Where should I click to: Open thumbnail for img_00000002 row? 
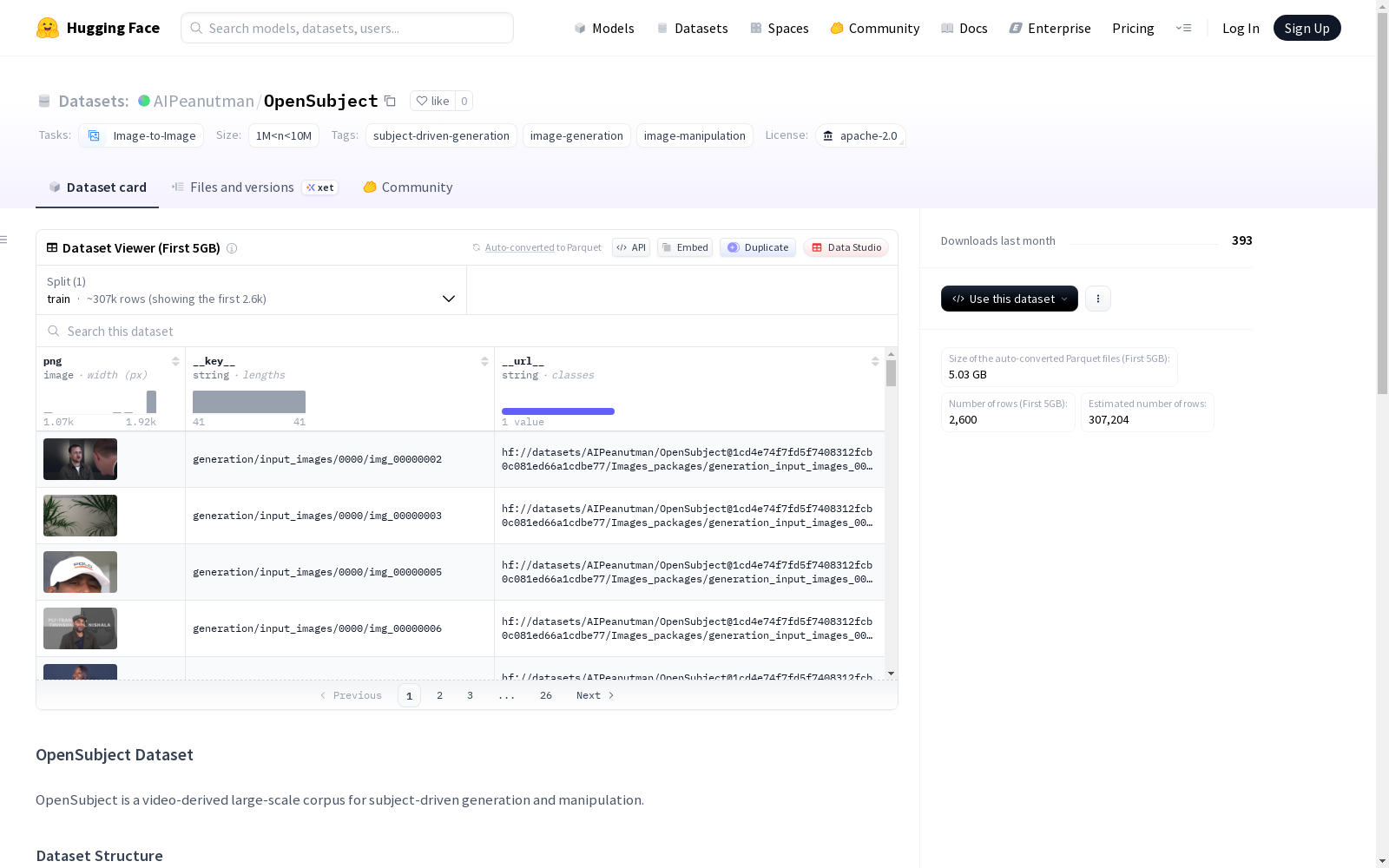pyautogui.click(x=80, y=459)
